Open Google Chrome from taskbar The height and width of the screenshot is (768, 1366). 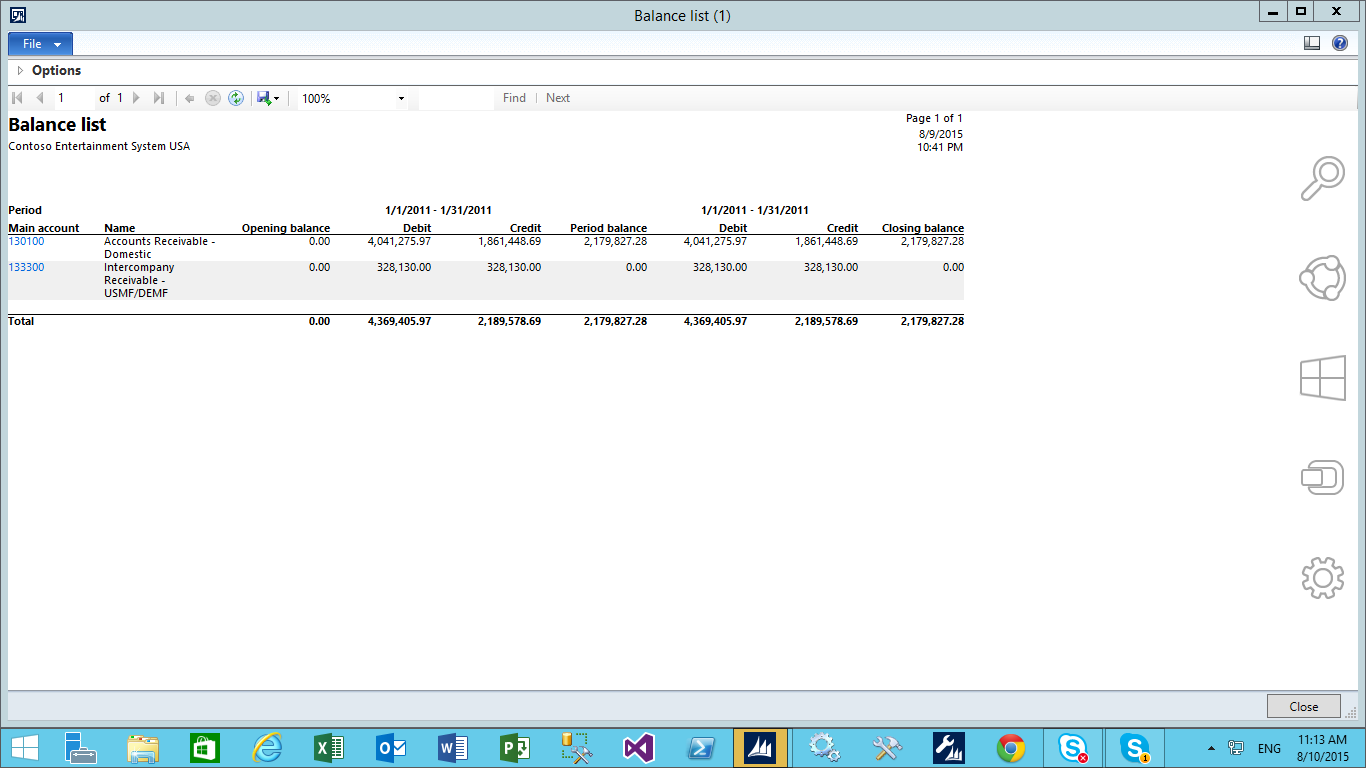[x=1011, y=747]
